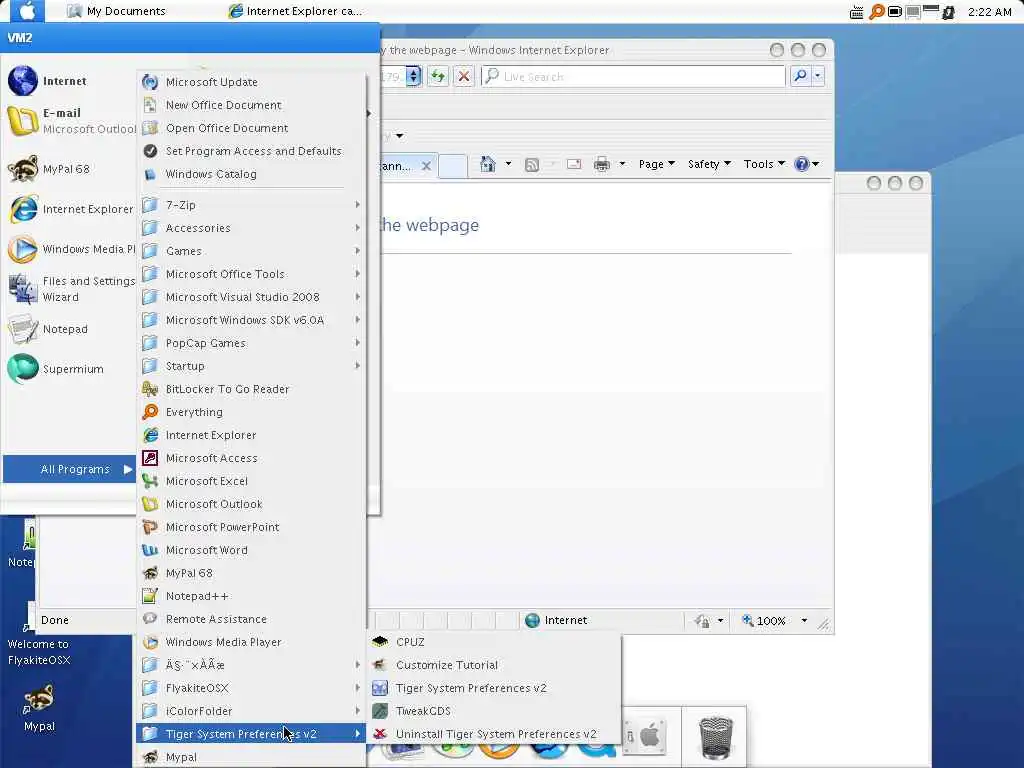
Task: Choose Set Program Access and Defaults
Action: 251,151
